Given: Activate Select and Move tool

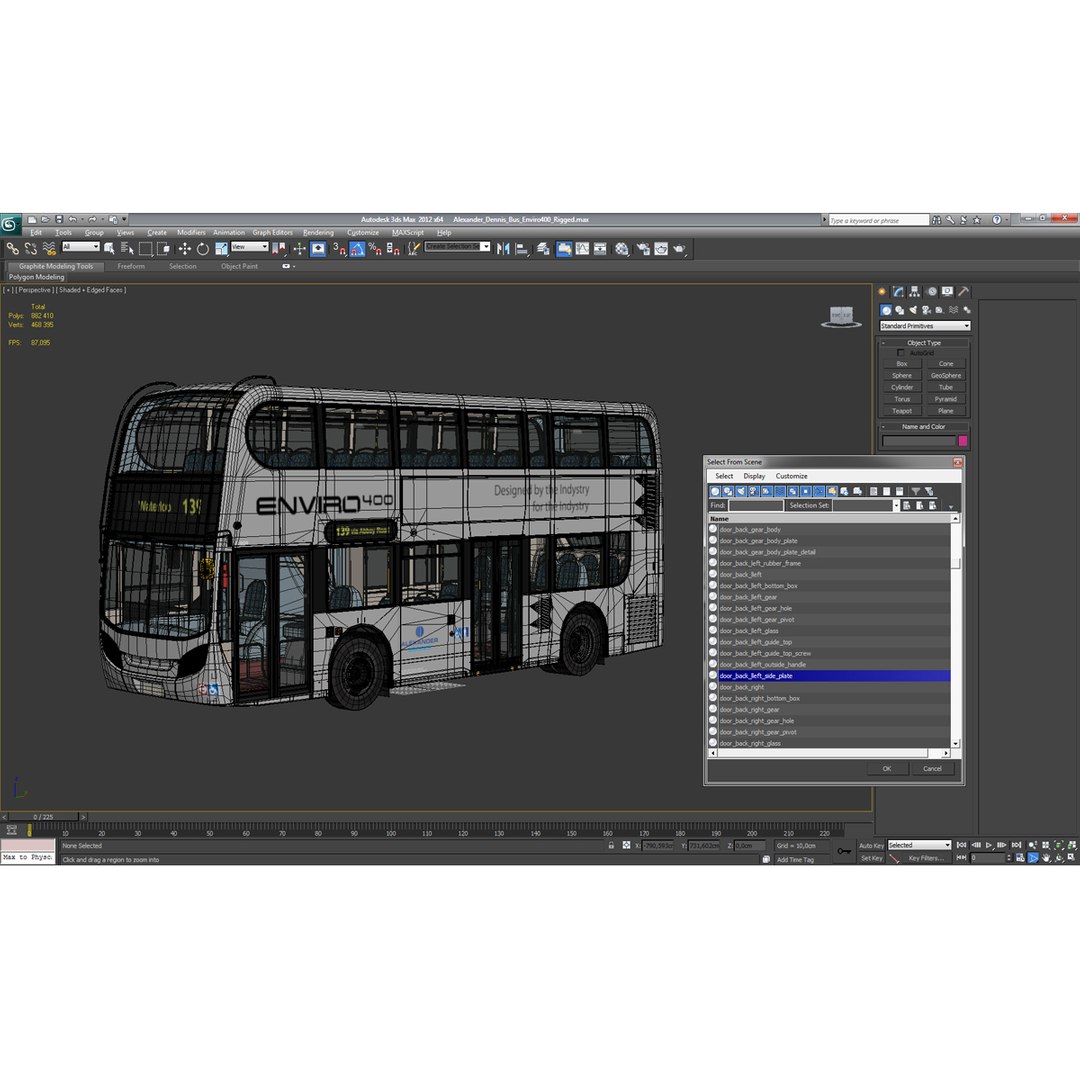Looking at the screenshot, I should pyautogui.click(x=185, y=249).
